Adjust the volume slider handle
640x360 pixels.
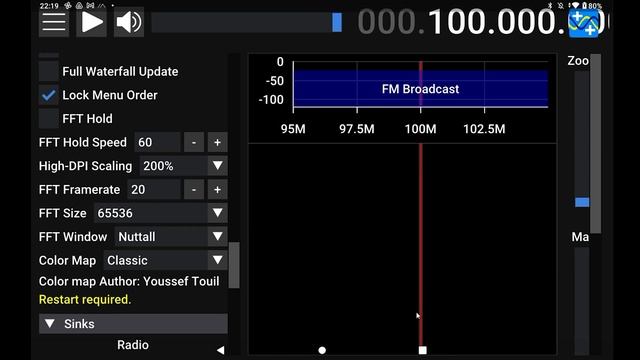tap(337, 22)
